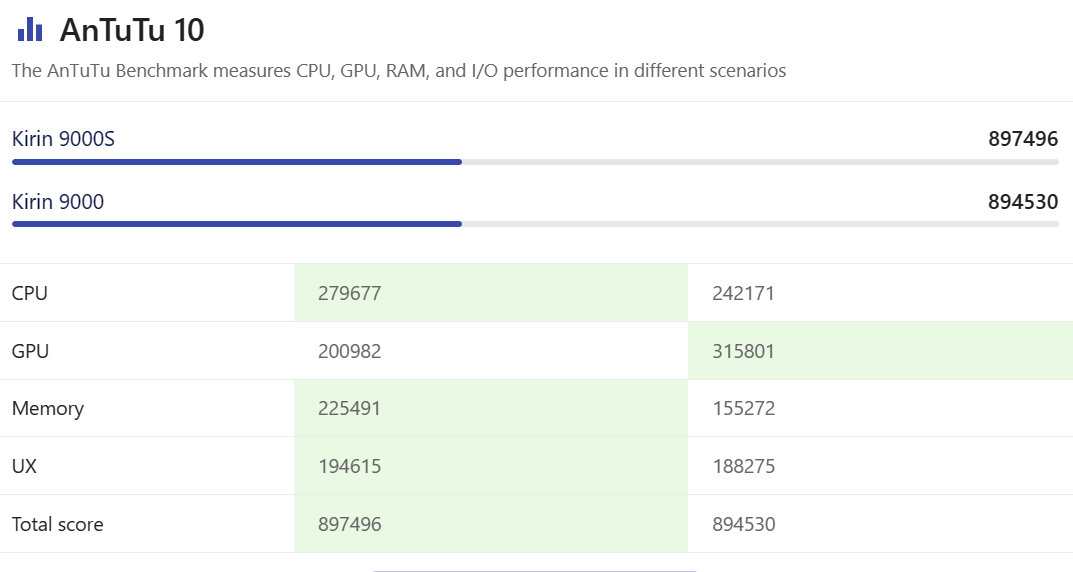Click the bar chart icon beside AnTuTu 10

pyautogui.click(x=30, y=30)
